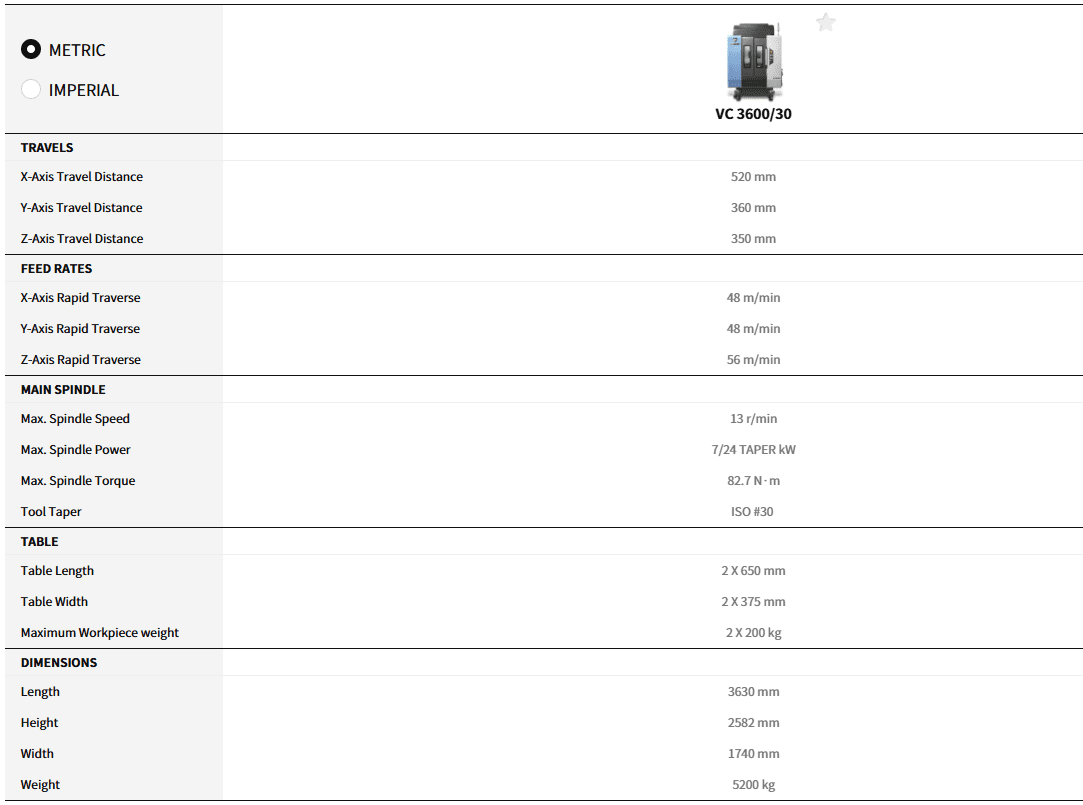Click the TRAVELS section header

[x=47, y=147]
